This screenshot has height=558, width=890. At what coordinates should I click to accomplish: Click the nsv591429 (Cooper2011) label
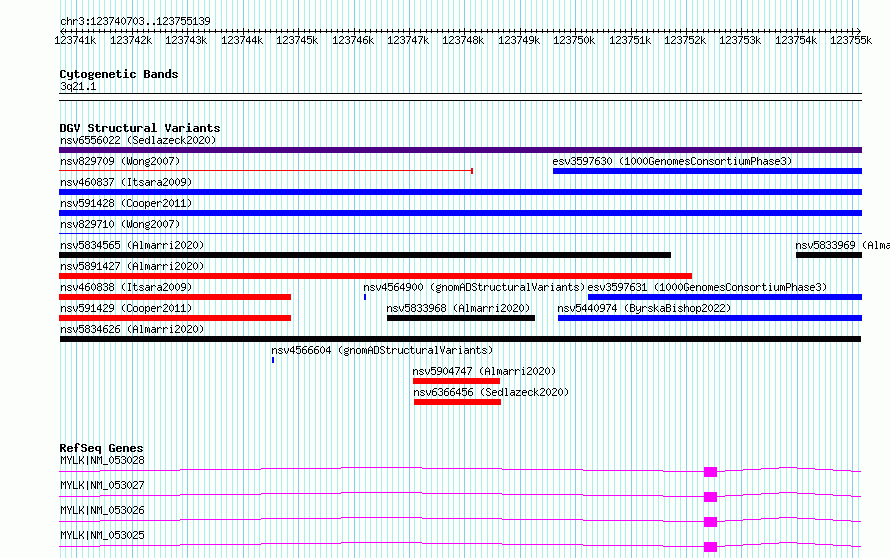[x=126, y=308]
